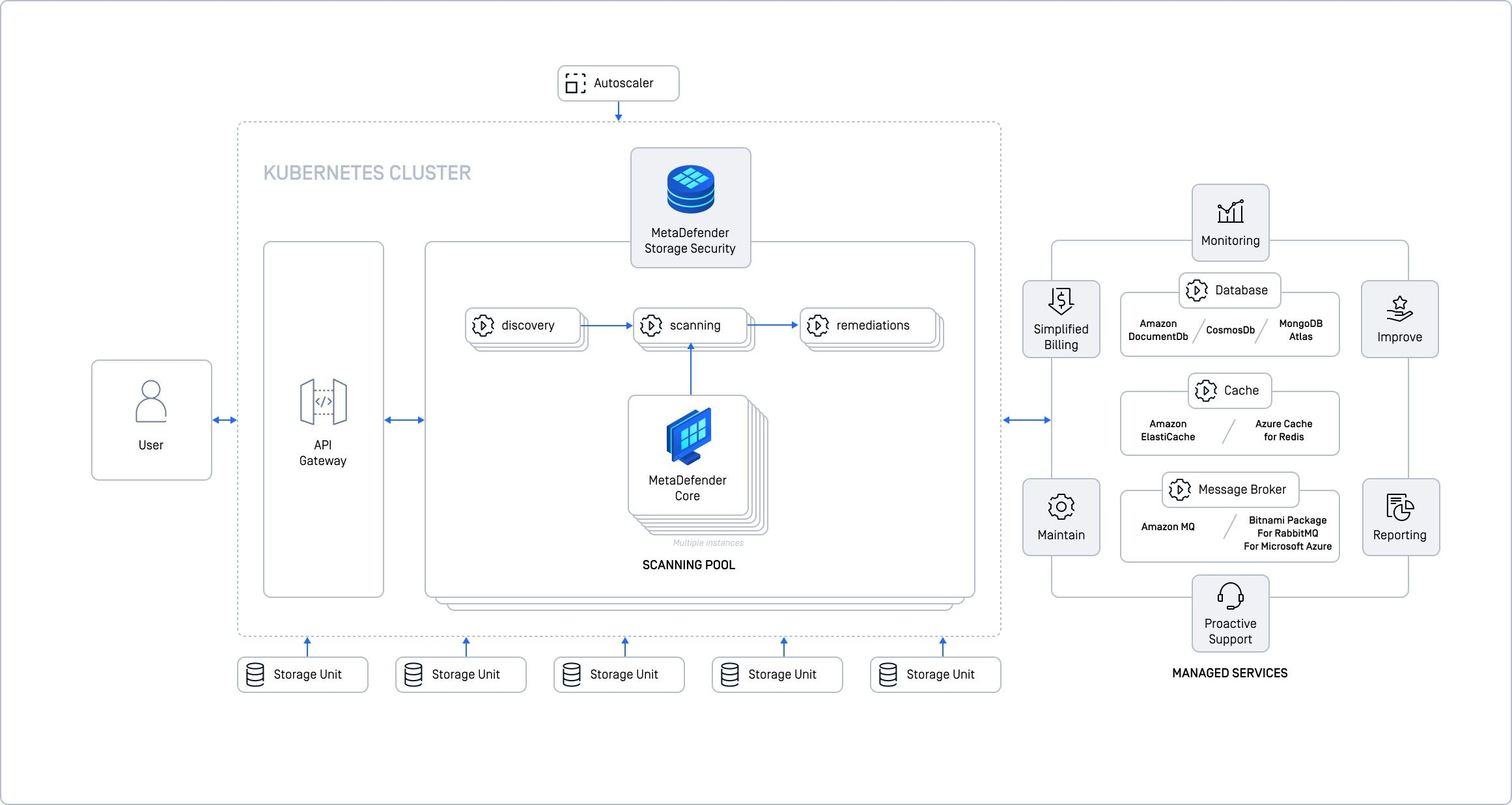The width and height of the screenshot is (1512, 805).
Task: Click the MetaDefender Storage Security database icon
Action: [691, 189]
